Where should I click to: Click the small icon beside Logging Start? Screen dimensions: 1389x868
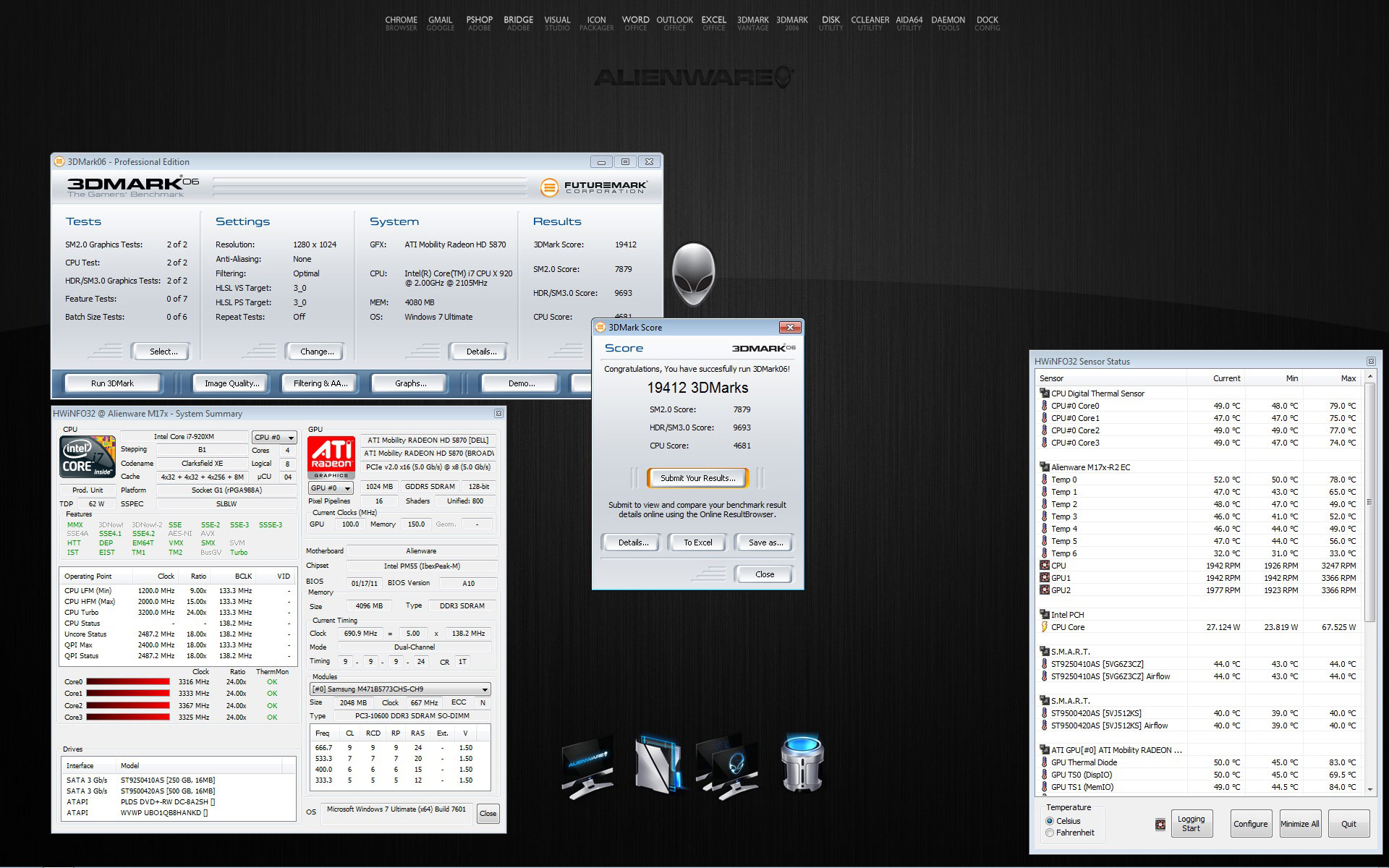1160,825
